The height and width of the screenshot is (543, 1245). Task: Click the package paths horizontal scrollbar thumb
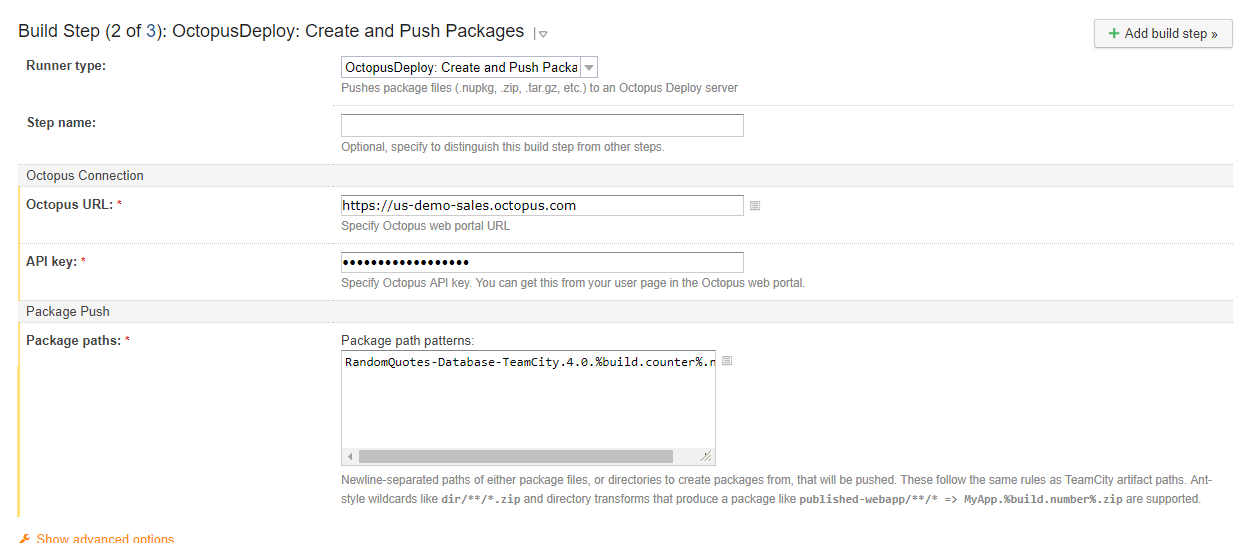(x=515, y=456)
